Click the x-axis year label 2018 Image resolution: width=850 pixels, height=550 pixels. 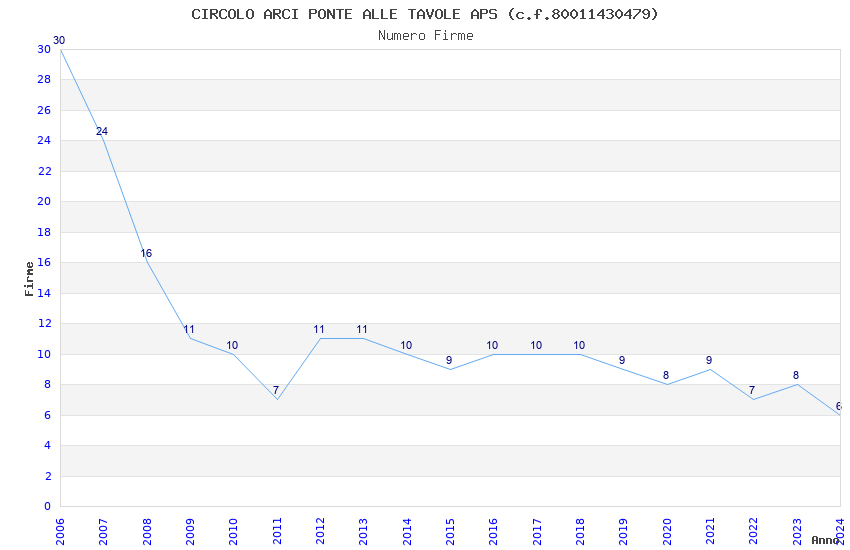click(x=581, y=532)
